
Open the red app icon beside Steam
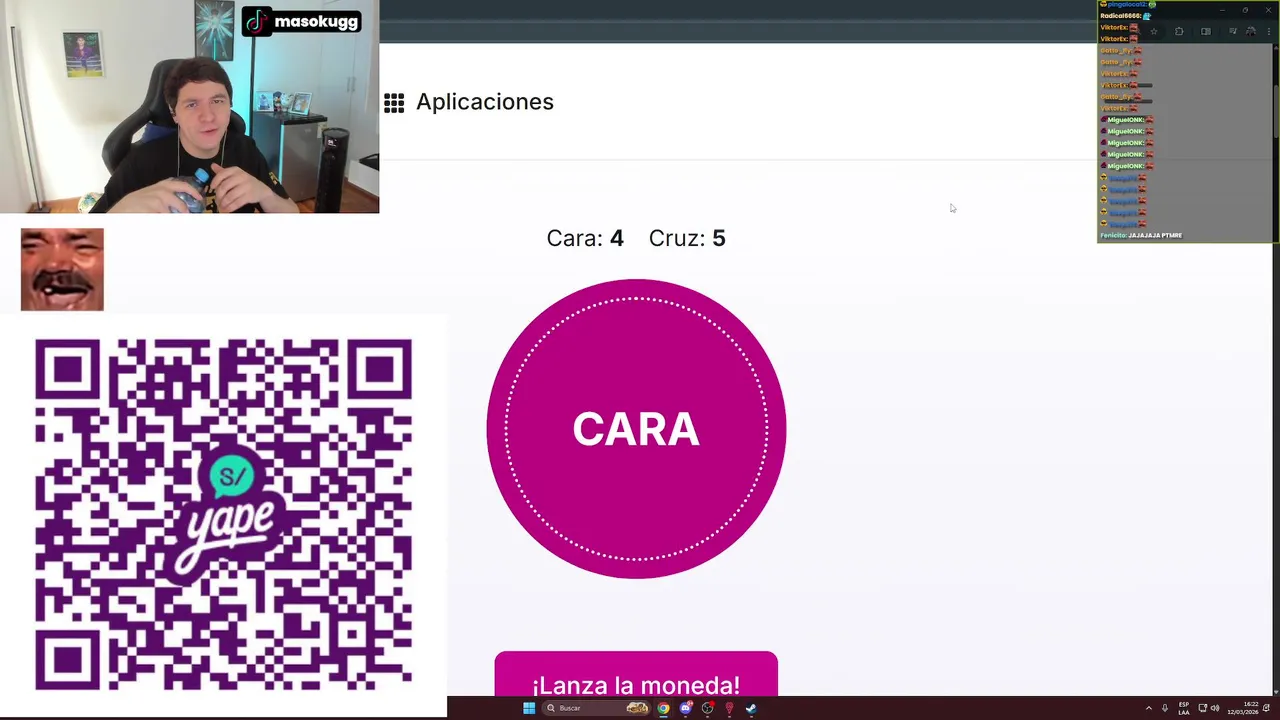[x=729, y=708]
